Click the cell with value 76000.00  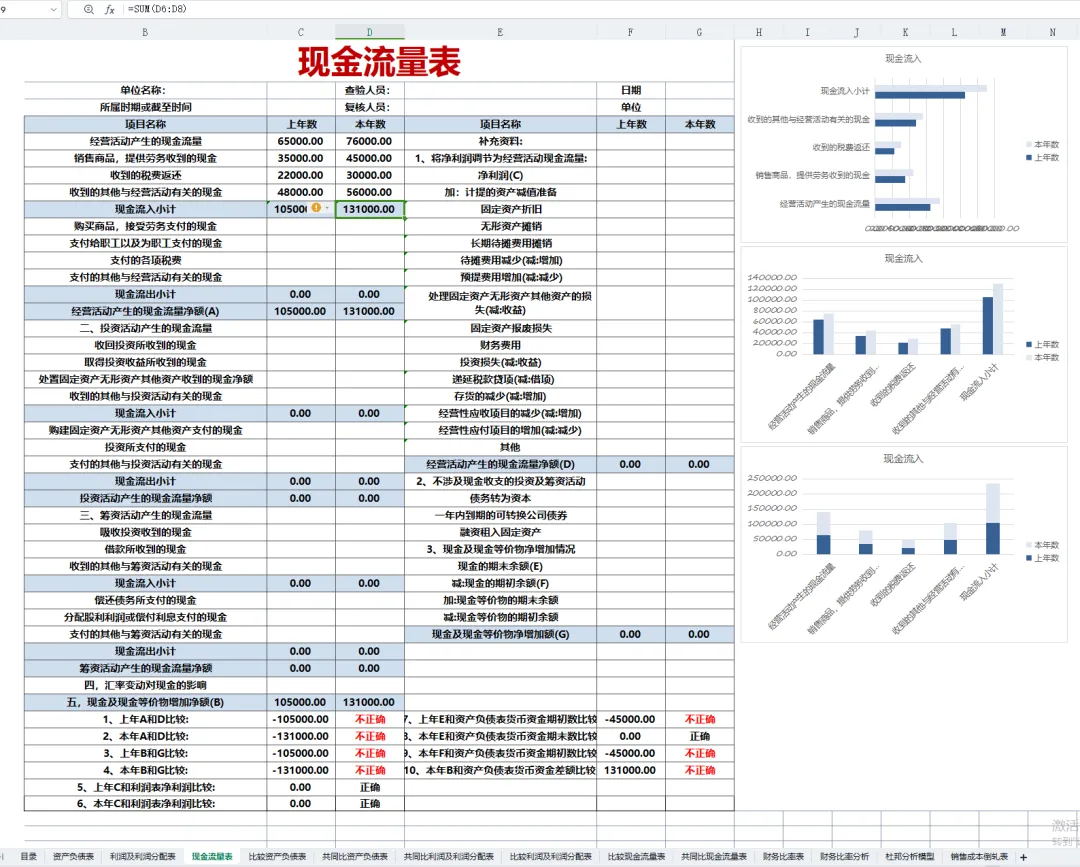370,141
